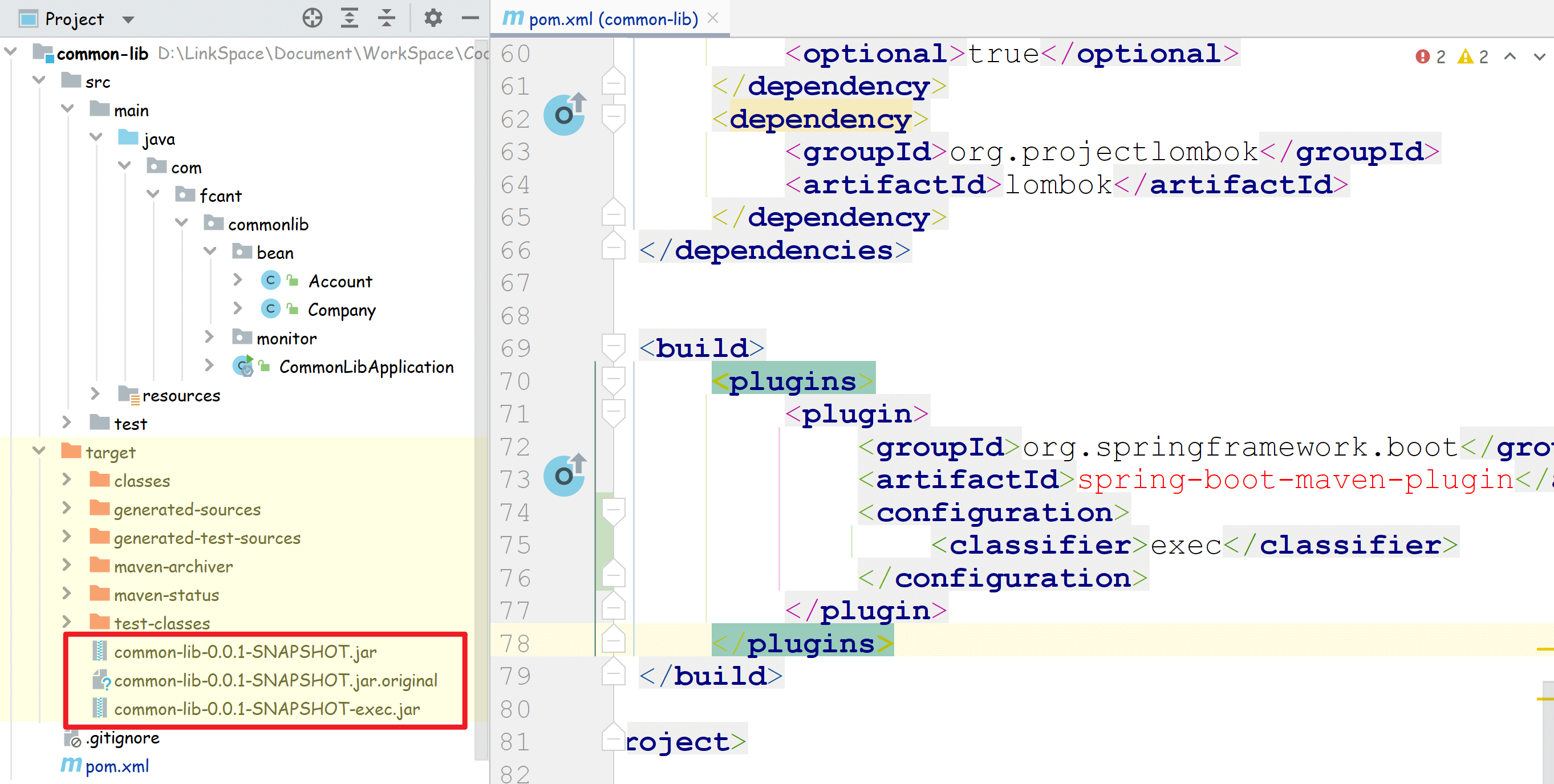Screen dimensions: 1554x784
Task: Open the Project view dropdown
Action: (x=128, y=19)
